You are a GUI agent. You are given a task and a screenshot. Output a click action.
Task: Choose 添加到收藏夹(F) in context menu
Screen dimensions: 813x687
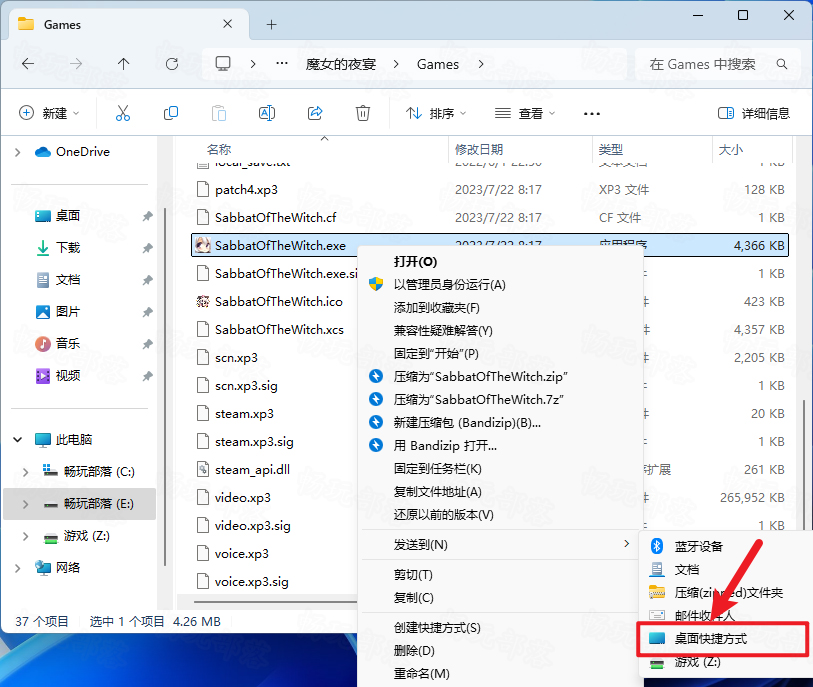437,308
